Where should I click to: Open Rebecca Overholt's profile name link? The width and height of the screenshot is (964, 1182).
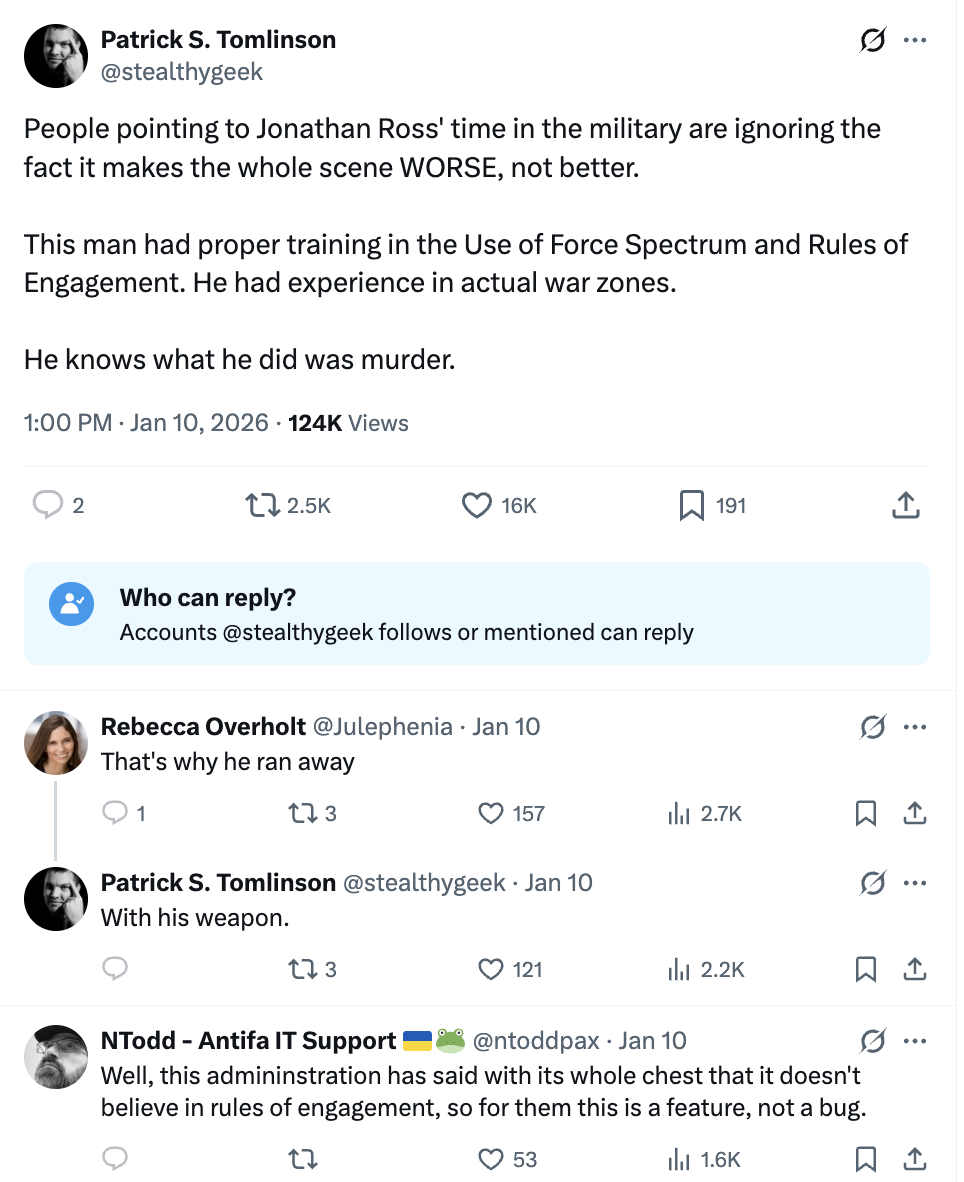tap(203, 727)
